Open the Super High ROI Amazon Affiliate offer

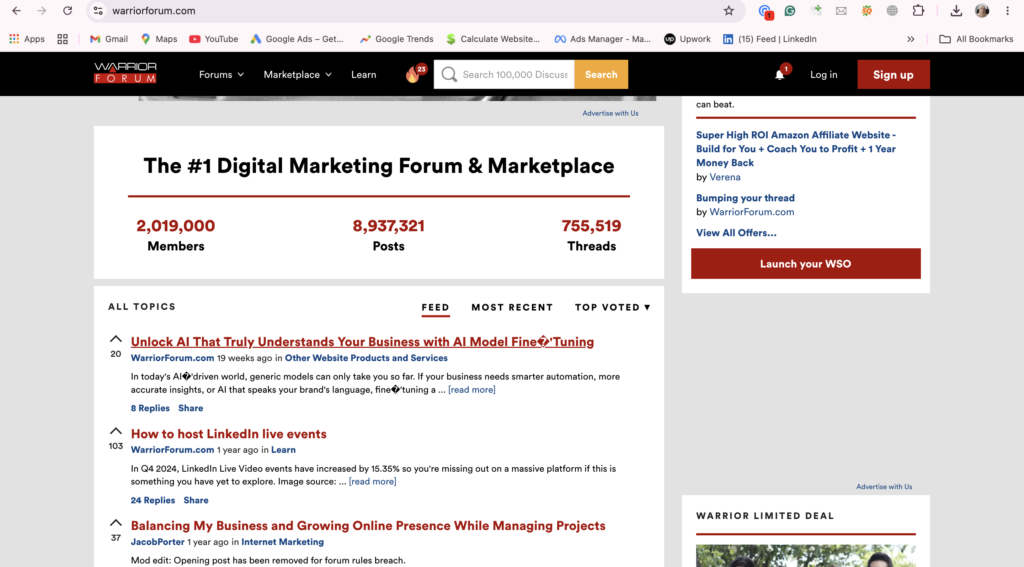(x=796, y=149)
